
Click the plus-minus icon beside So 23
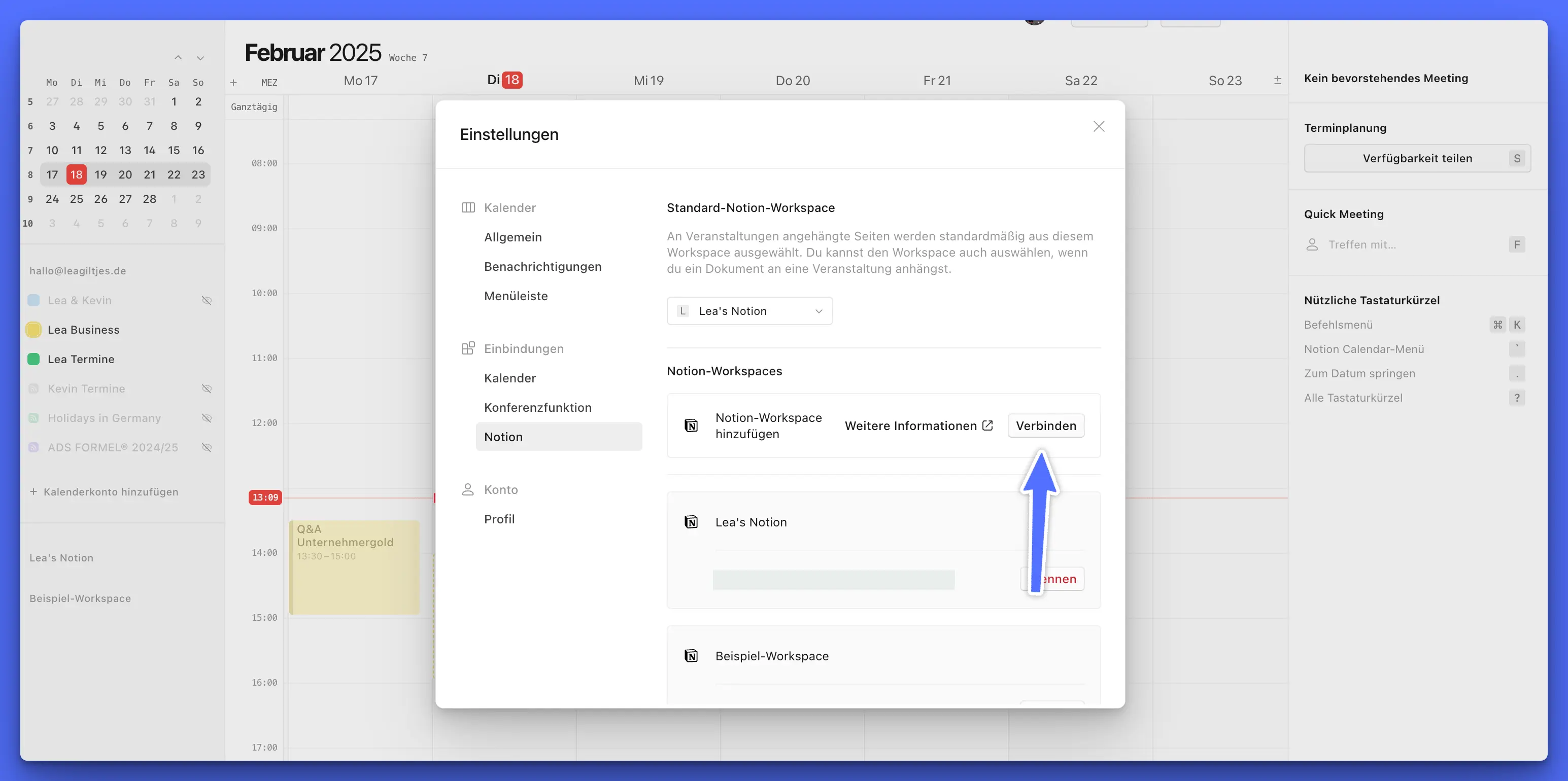point(1277,80)
